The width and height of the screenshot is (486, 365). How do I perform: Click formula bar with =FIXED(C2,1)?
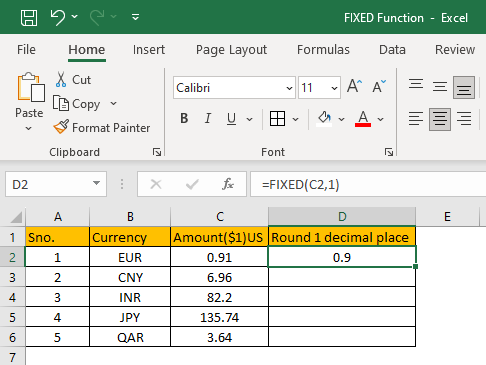368,184
